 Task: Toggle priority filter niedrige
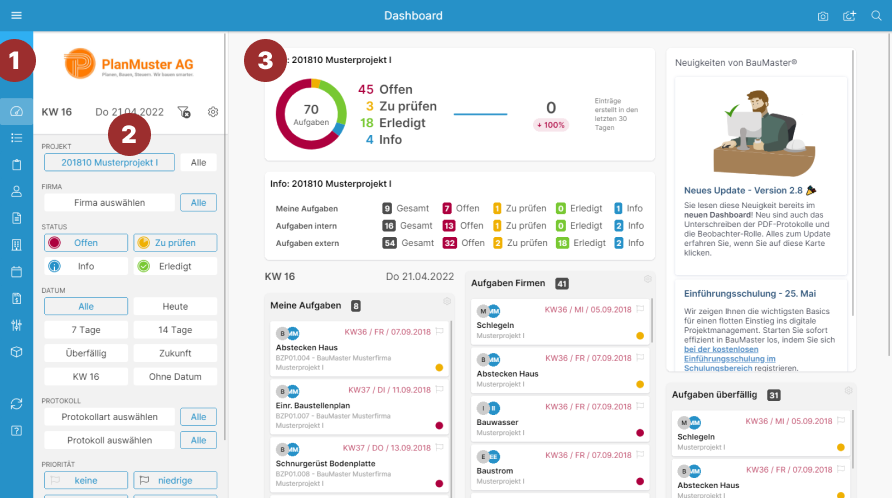[x=175, y=480]
